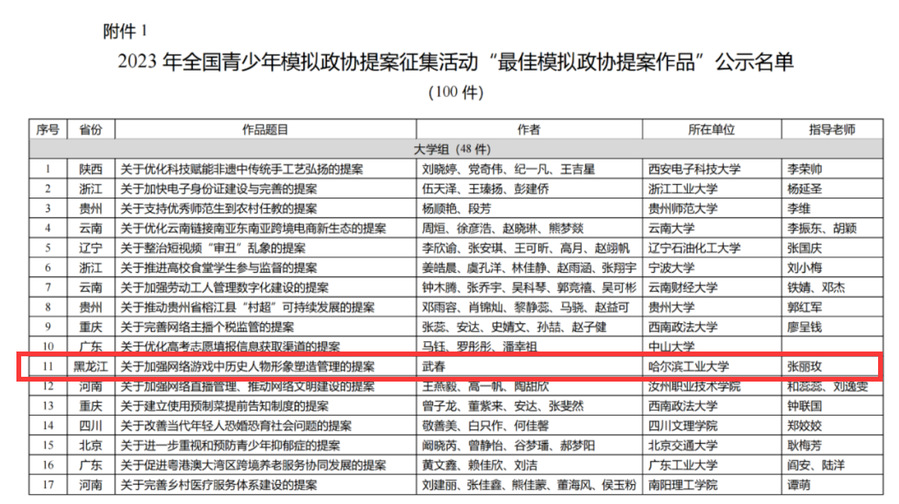Click the 黑龙江 province cell
This screenshot has width=899, height=504.
pyautogui.click(x=91, y=367)
